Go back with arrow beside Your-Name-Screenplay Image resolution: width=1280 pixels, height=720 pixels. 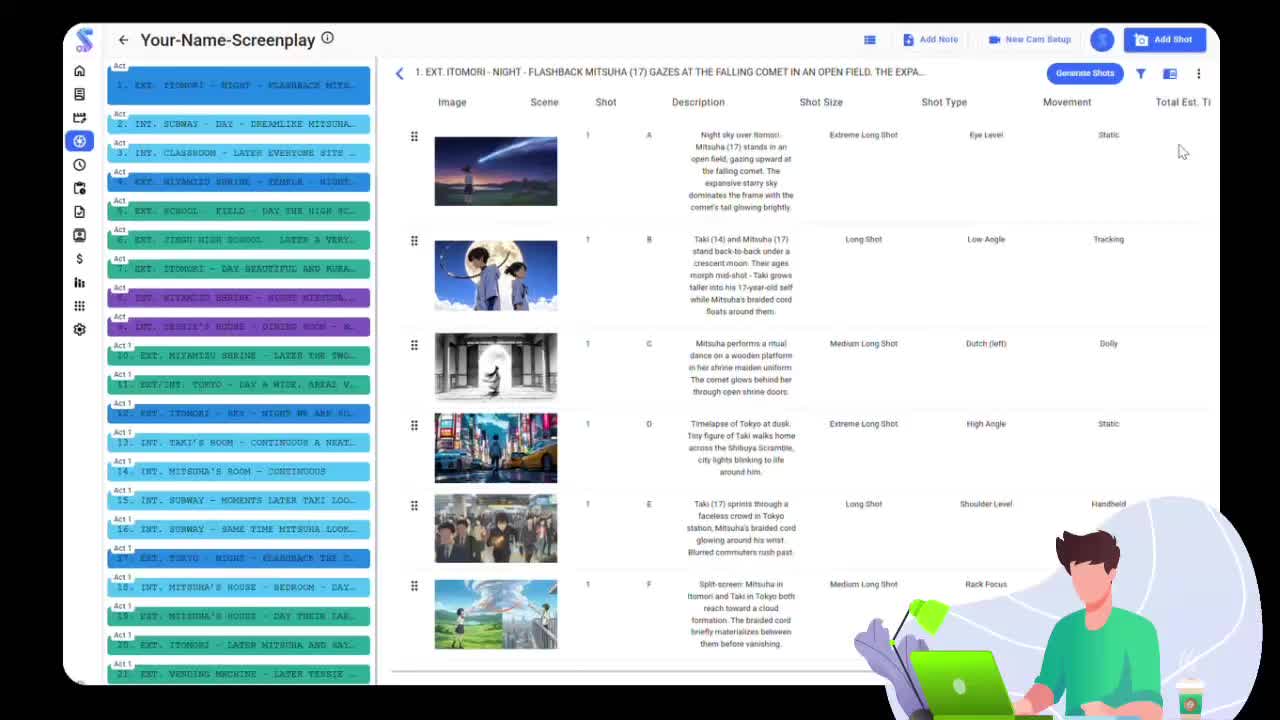[123, 40]
